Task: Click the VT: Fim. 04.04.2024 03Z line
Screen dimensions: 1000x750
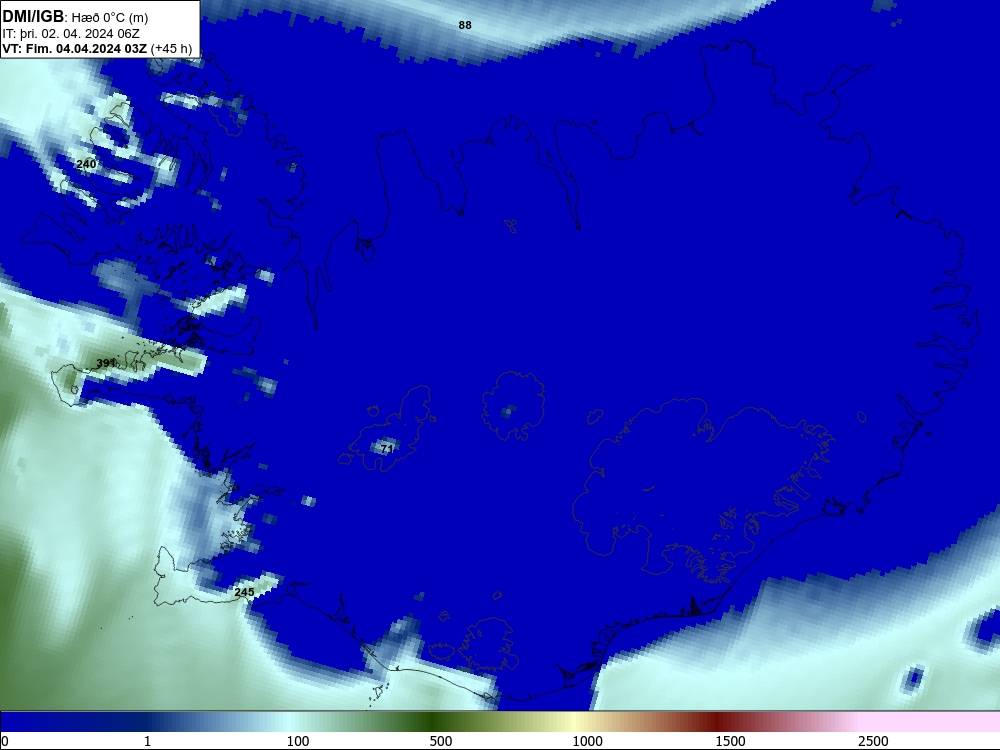Action: (97, 48)
